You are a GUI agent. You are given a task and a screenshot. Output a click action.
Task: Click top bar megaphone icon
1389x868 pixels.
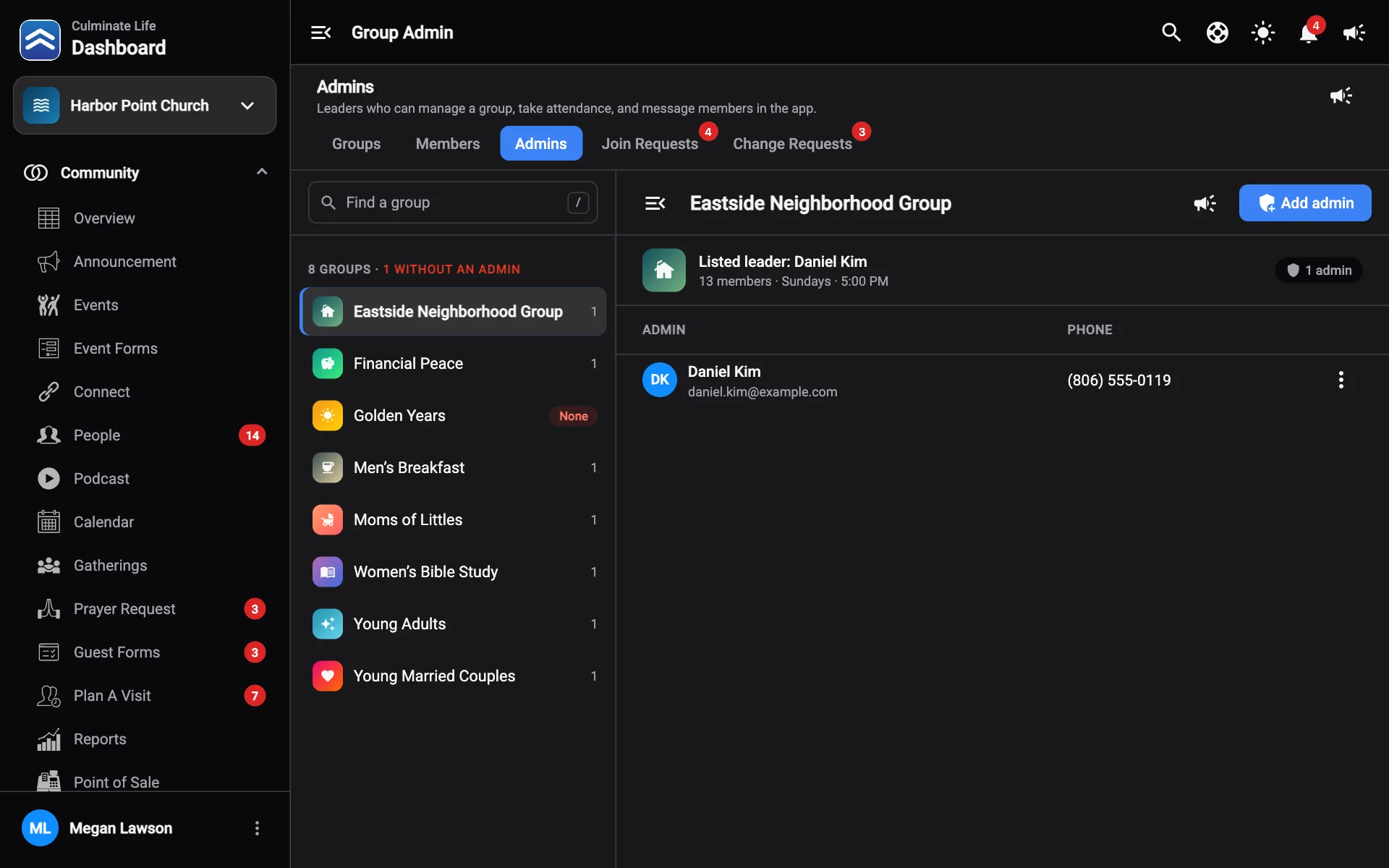click(x=1354, y=33)
